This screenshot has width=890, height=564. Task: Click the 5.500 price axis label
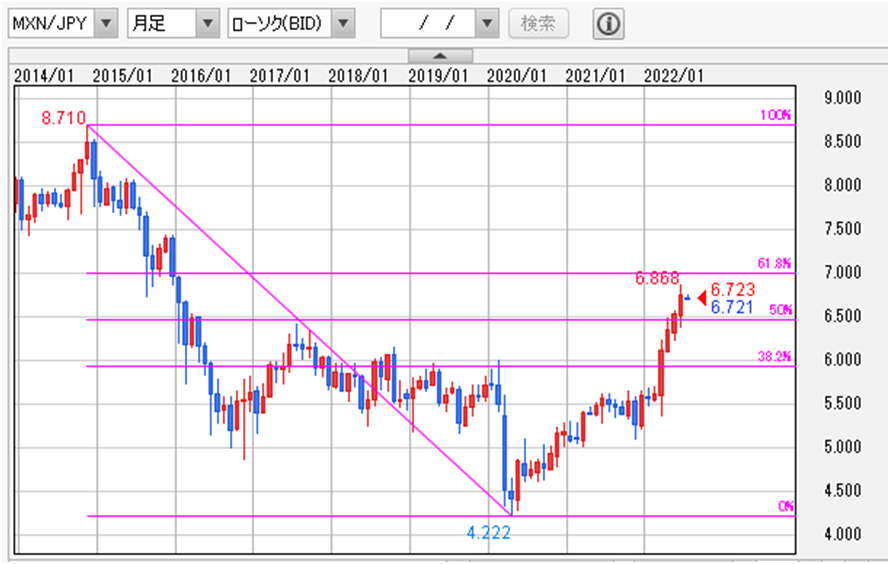tap(842, 403)
